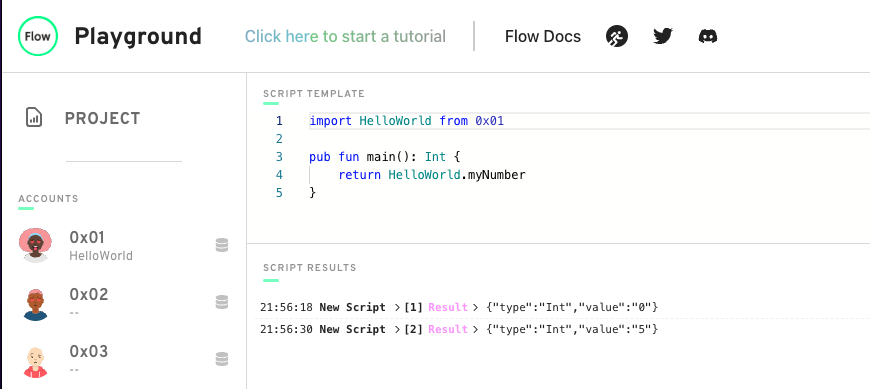The image size is (870, 389).
Task: Select the 0x01 account avatar
Action: (36, 245)
